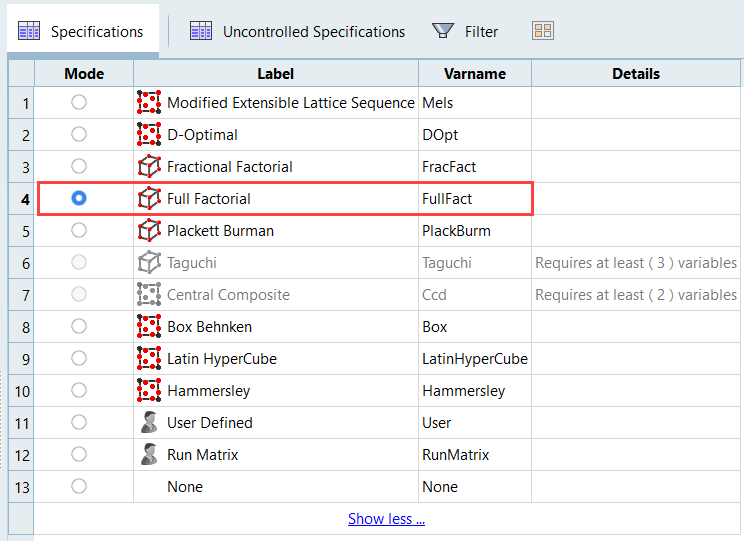Select the D-Optimal radio button
This screenshot has height=541, width=744.
point(79,134)
